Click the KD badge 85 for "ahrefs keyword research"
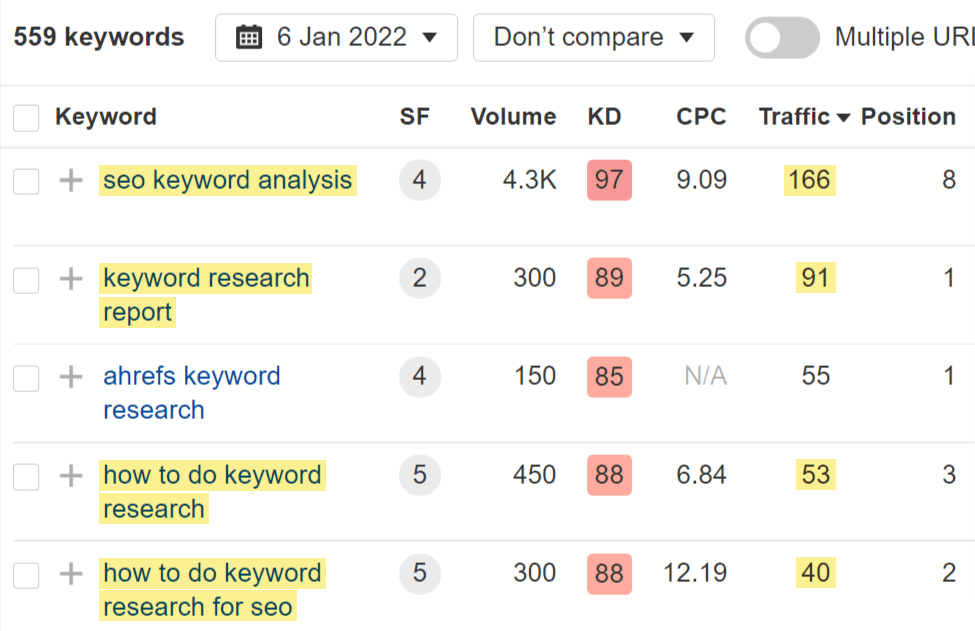Viewport: 975px width, 631px height. (609, 378)
